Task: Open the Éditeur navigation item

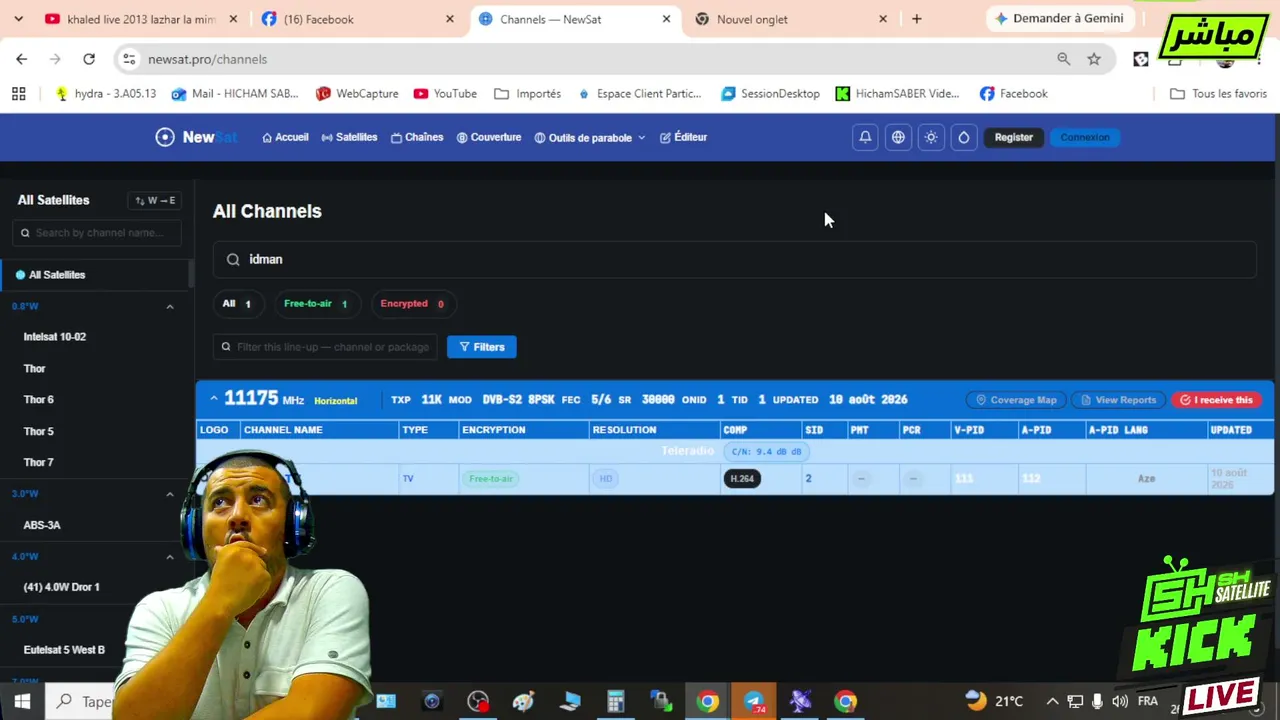Action: [x=683, y=137]
